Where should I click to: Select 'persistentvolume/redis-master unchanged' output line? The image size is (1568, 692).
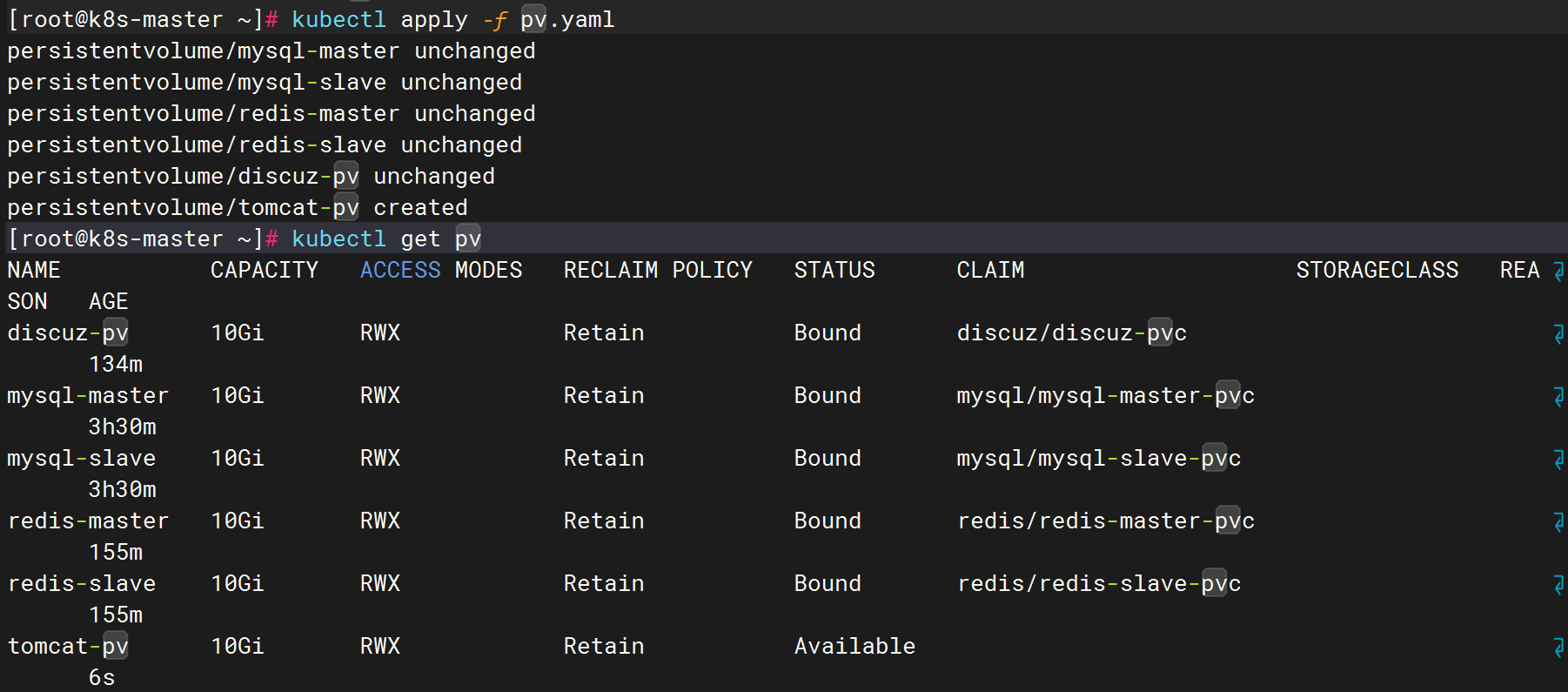tap(271, 113)
